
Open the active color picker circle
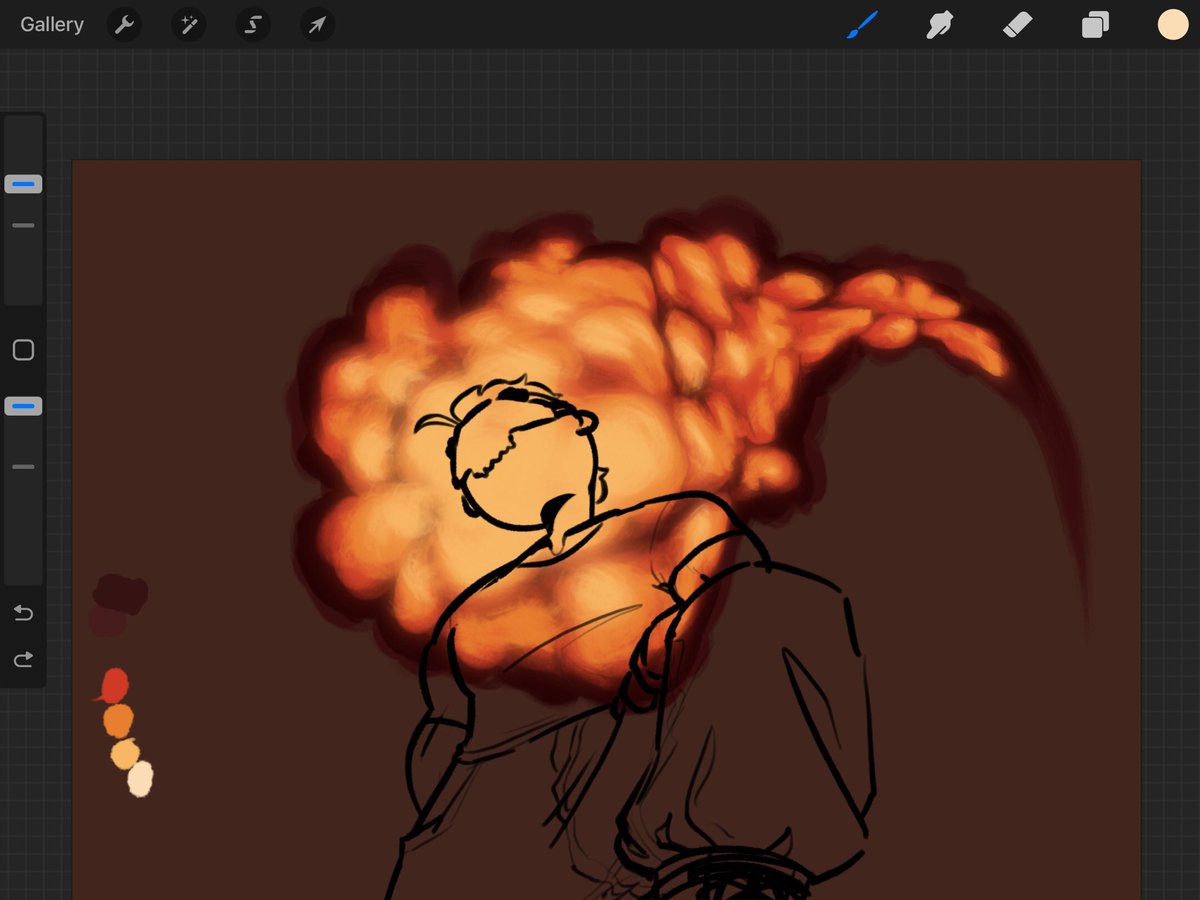click(1172, 25)
